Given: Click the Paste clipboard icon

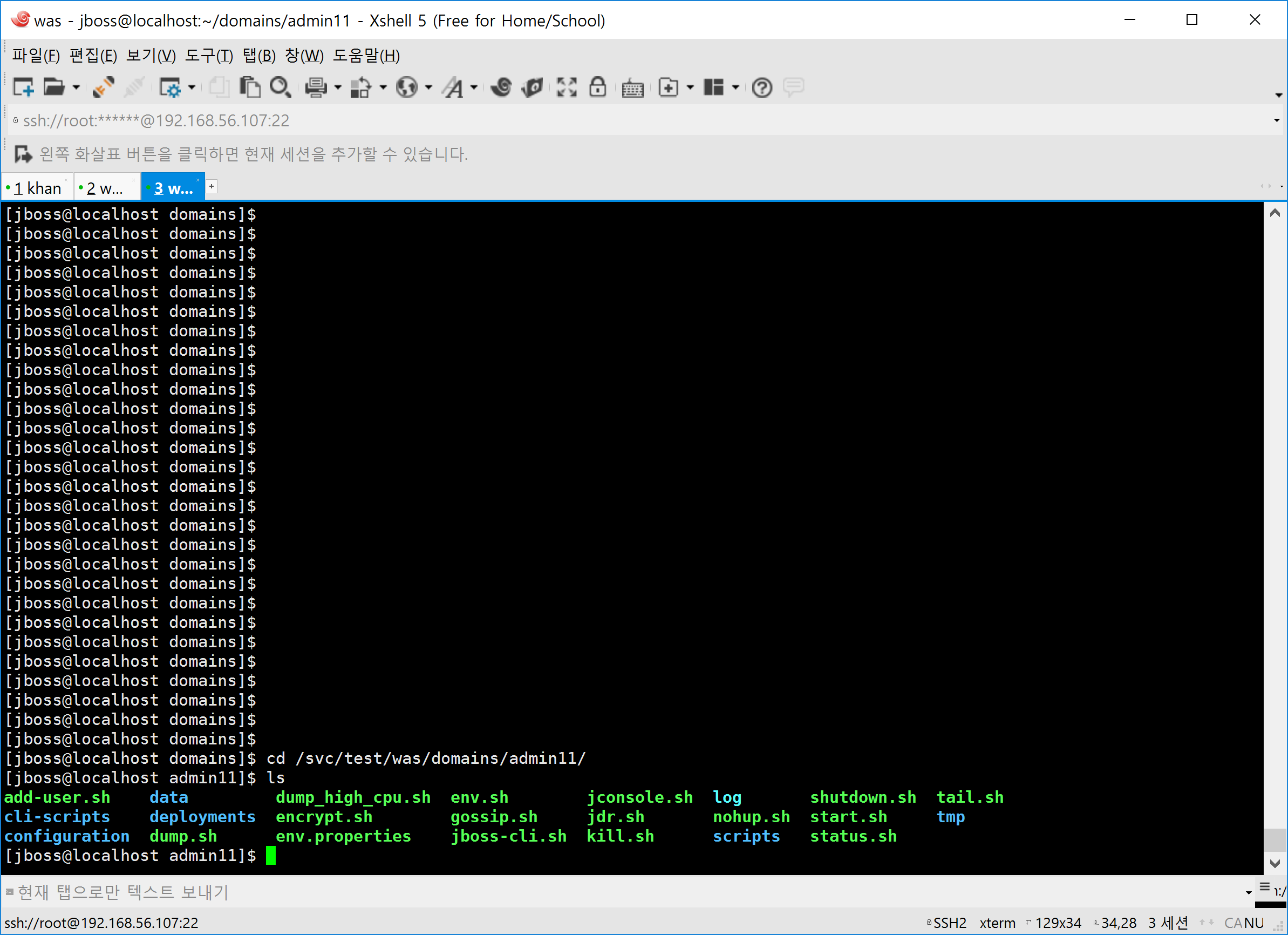Looking at the screenshot, I should [x=249, y=87].
